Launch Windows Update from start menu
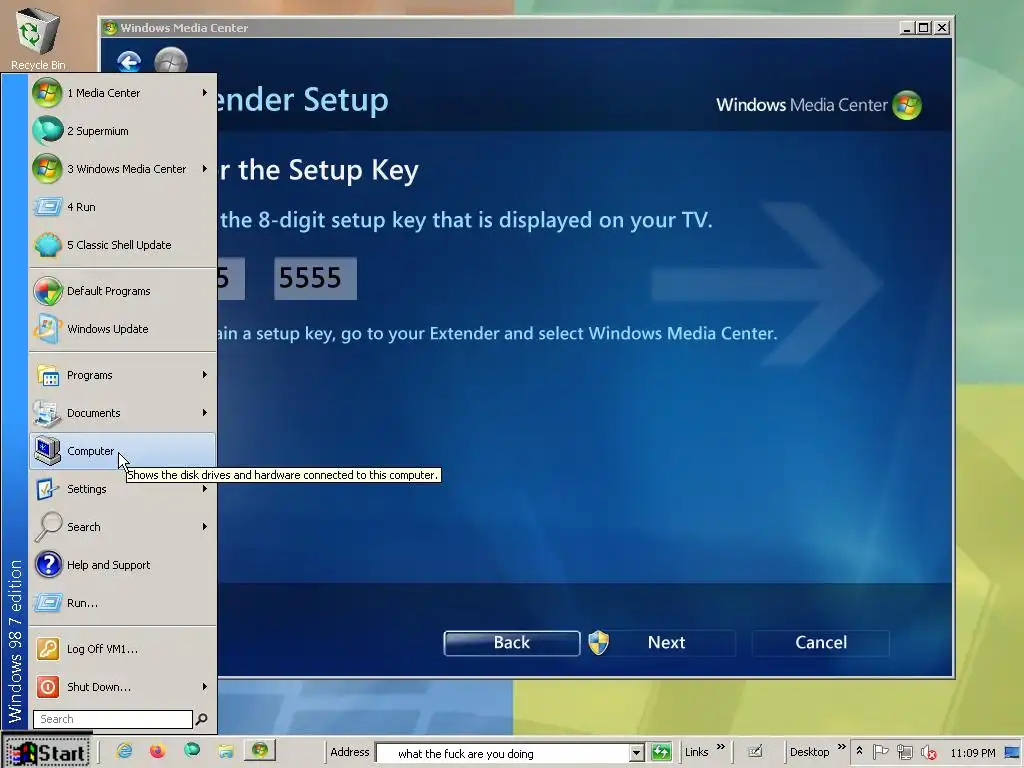The height and width of the screenshot is (768, 1024). coord(122,328)
